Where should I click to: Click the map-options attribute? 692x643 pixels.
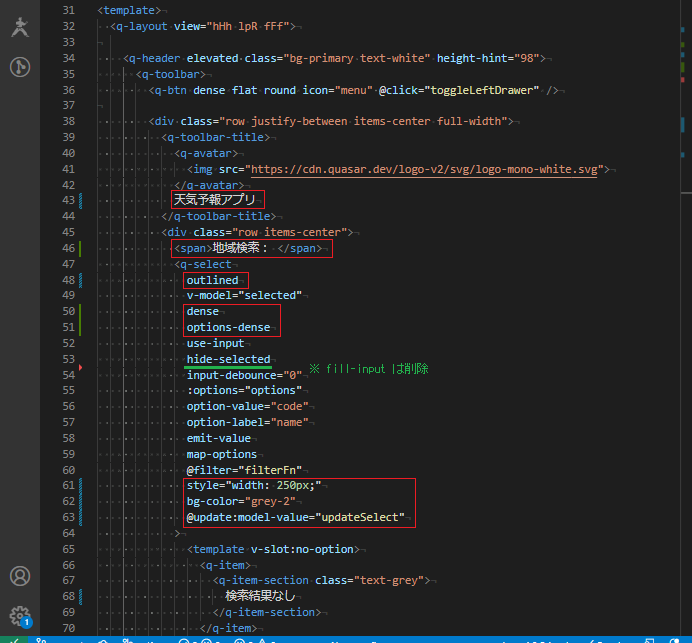click(x=222, y=454)
